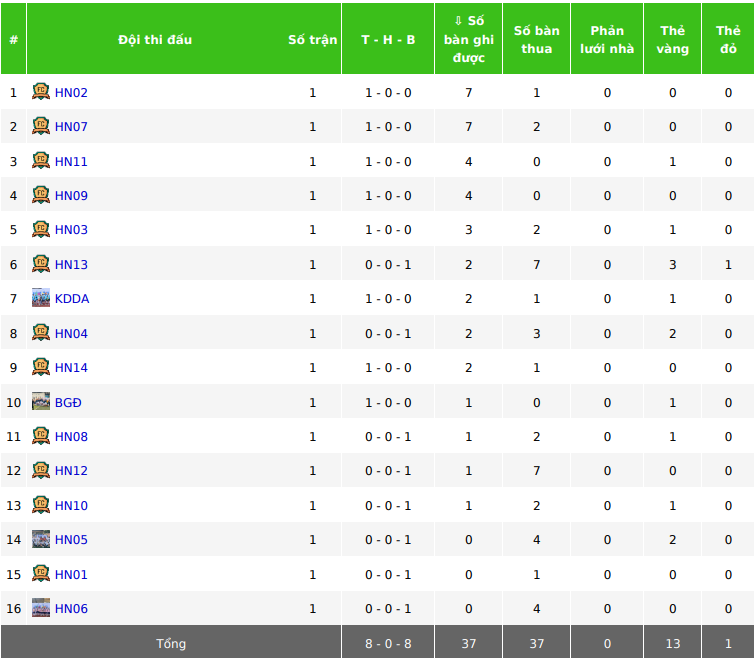The width and height of the screenshot is (754, 658).
Task: Click HN13's yellow card count 3
Action: [673, 265]
